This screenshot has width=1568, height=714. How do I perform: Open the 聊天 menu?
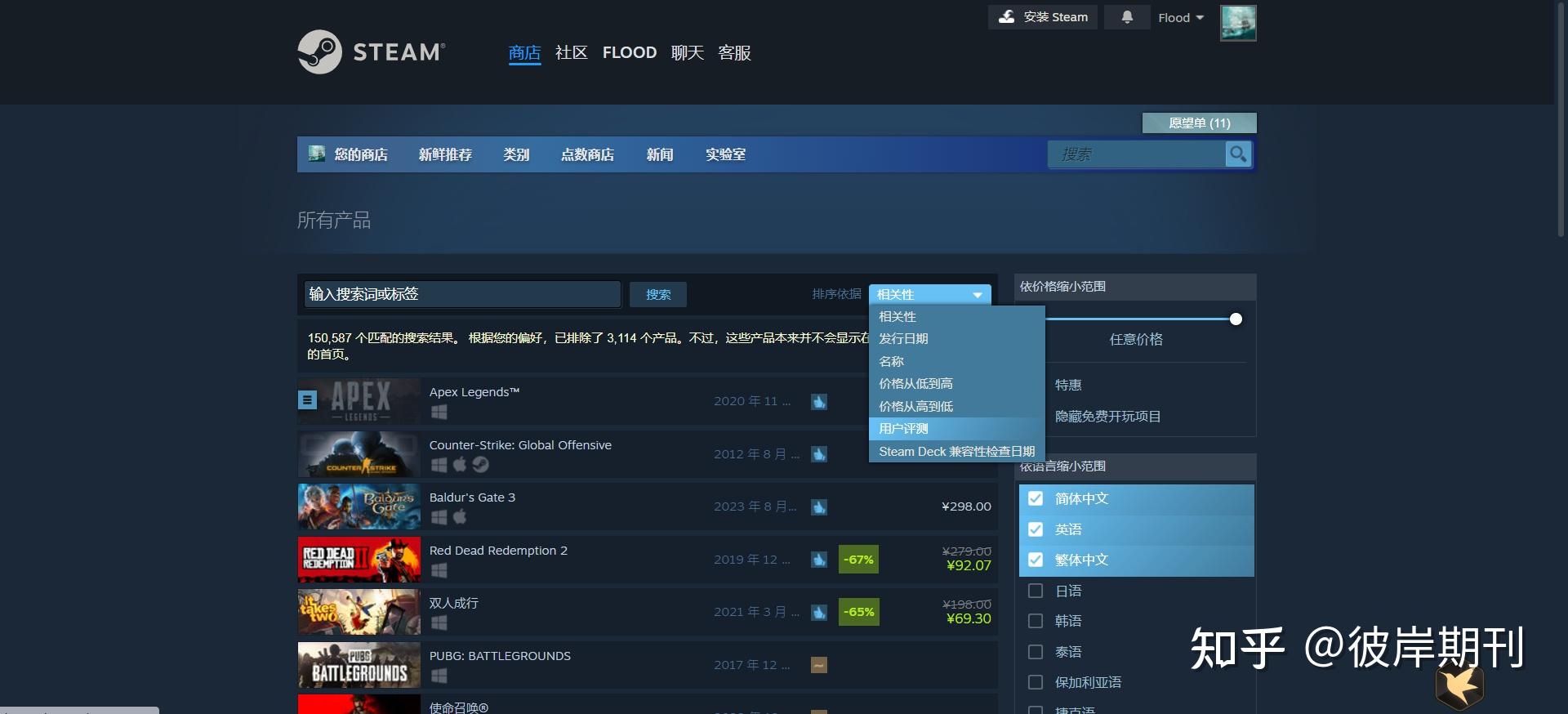pyautogui.click(x=688, y=53)
